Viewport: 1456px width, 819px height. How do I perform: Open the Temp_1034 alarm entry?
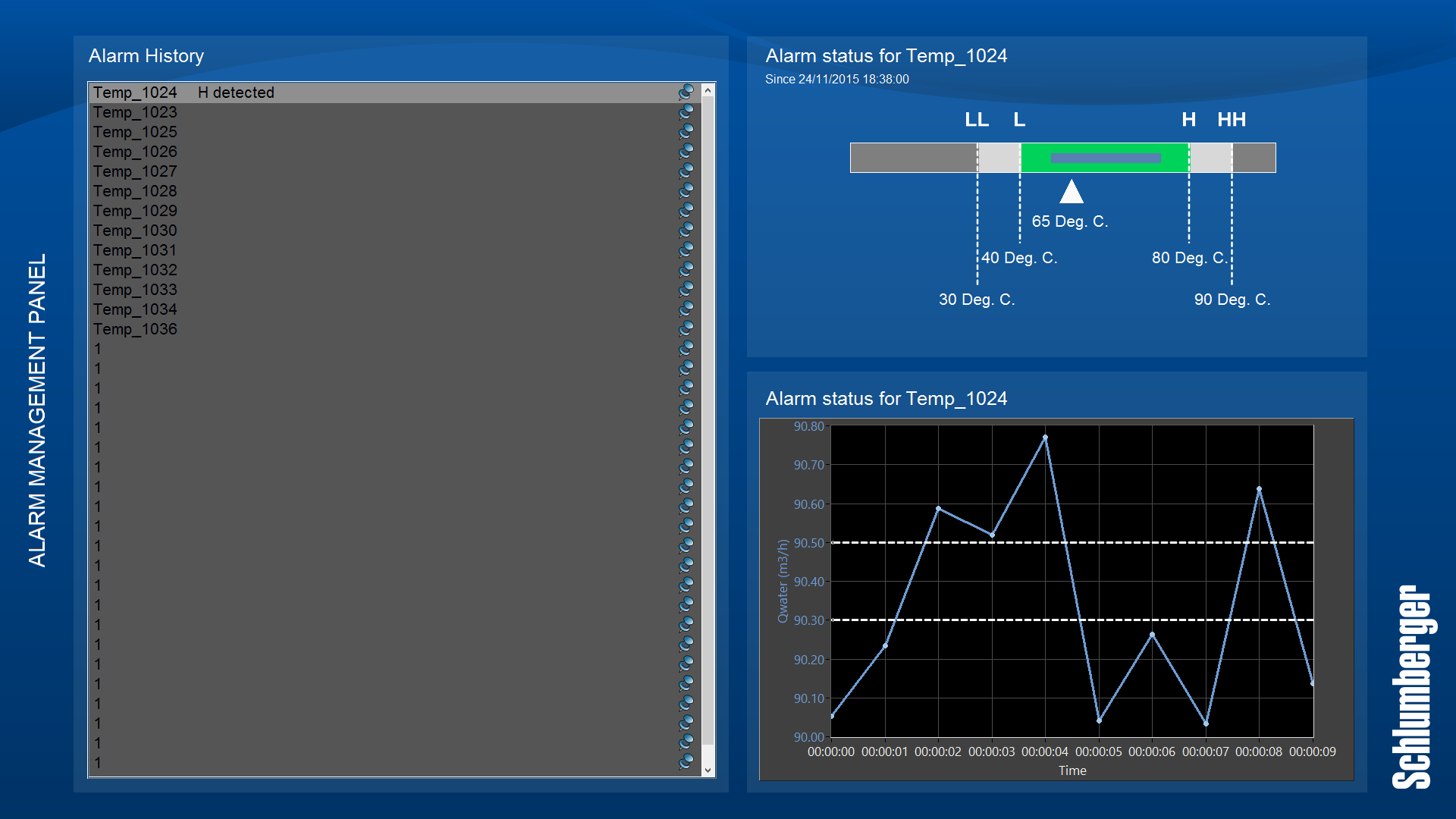(394, 309)
